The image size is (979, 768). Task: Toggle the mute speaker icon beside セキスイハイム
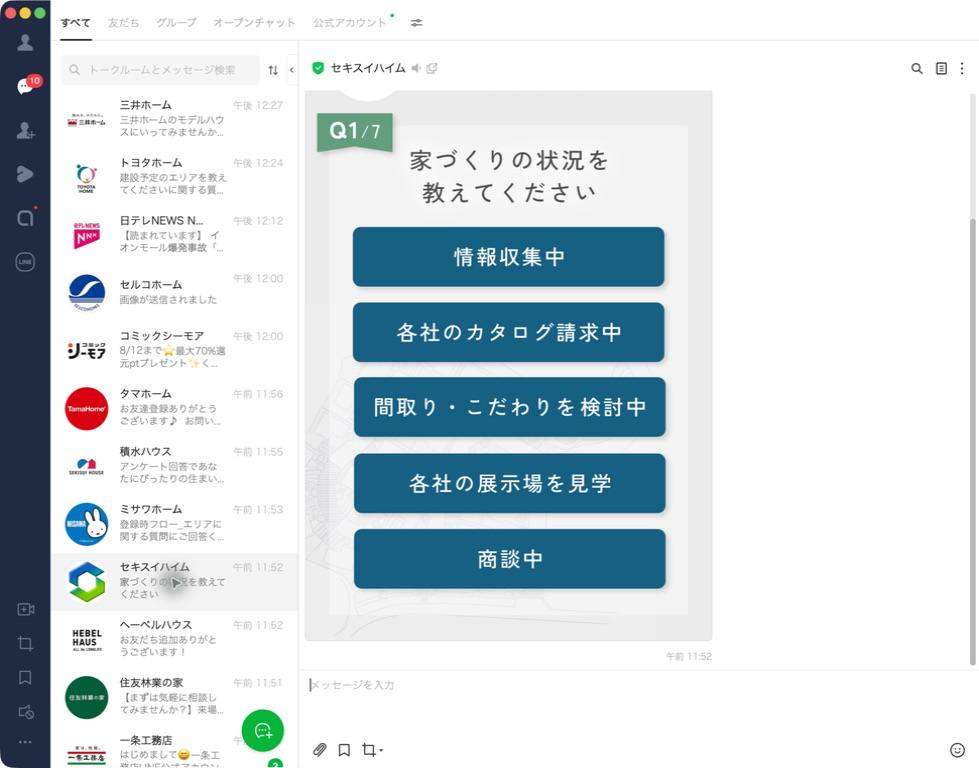(x=416, y=68)
